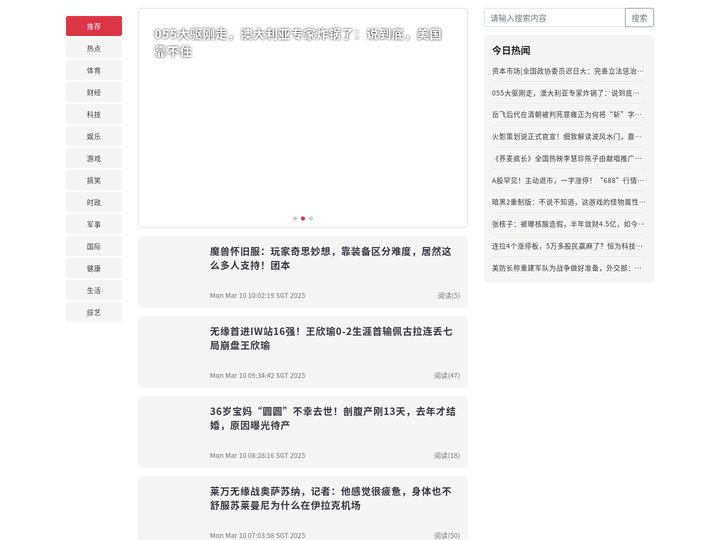Switch to the 体育 category
Screen dimensions: 720x540
pos(94,70)
